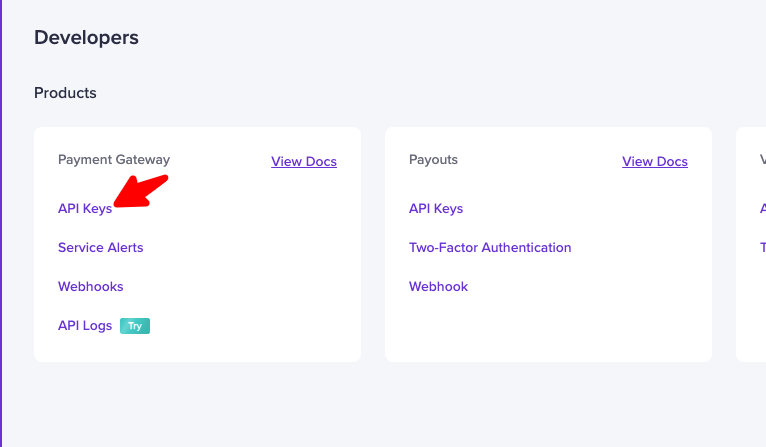The height and width of the screenshot is (447, 766).
Task: Open API Keys under Payouts
Action: click(x=436, y=209)
